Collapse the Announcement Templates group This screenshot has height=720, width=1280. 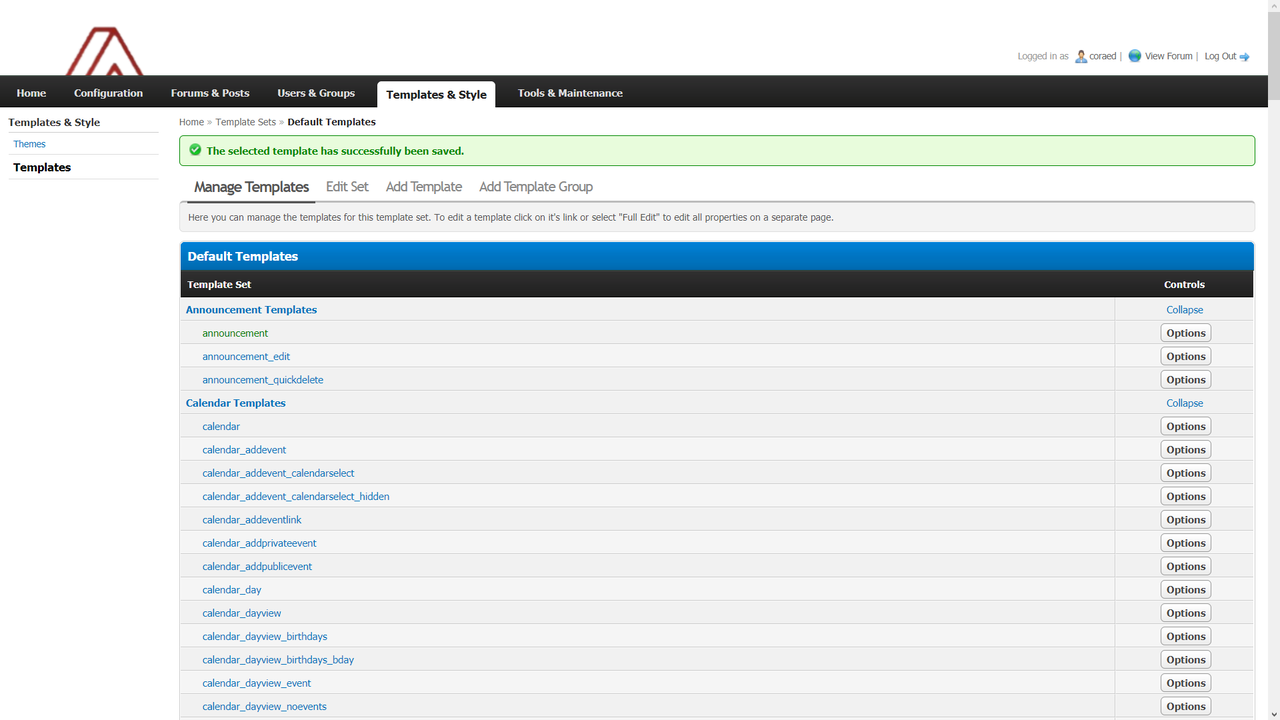click(x=1185, y=310)
